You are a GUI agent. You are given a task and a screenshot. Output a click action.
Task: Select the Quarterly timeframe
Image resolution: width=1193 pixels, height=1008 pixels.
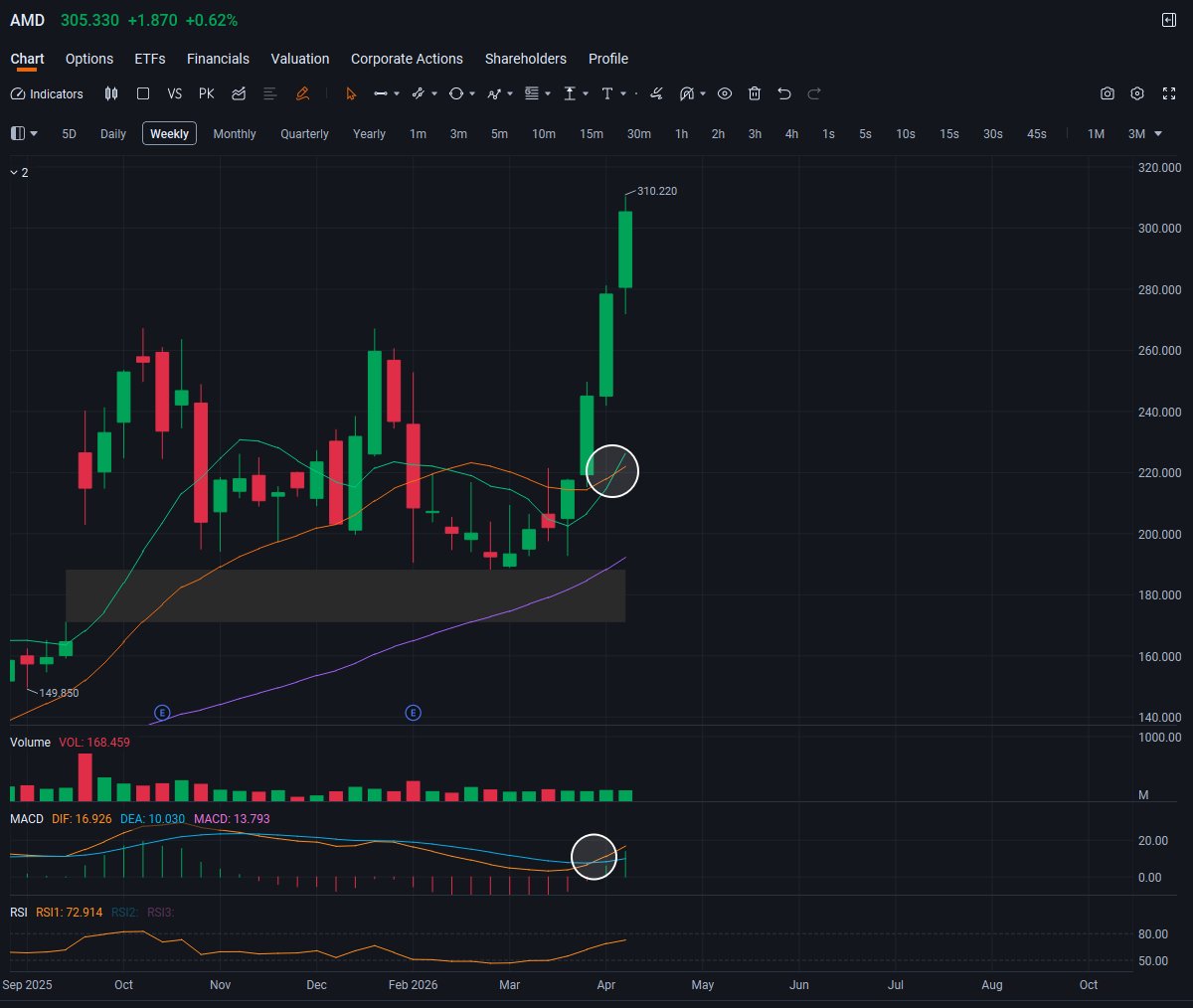tap(304, 133)
